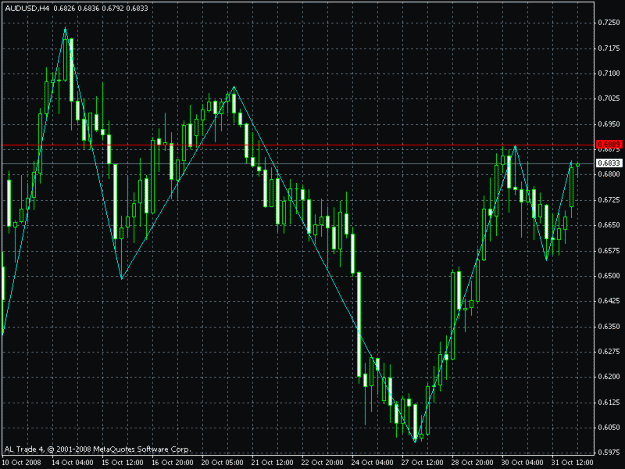Image resolution: width=625 pixels, height=469 pixels.
Task: Click the 0.5975 price scale value
Action: pos(609,453)
